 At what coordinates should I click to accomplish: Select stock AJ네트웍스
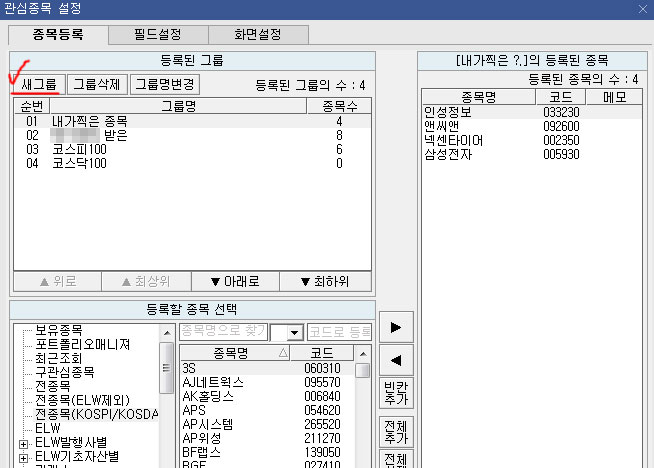tap(267, 382)
